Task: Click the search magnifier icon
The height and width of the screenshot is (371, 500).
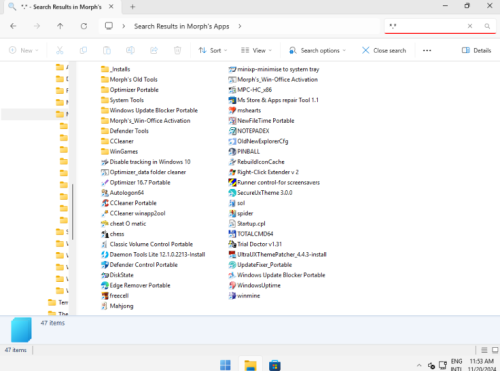Action: (487, 26)
